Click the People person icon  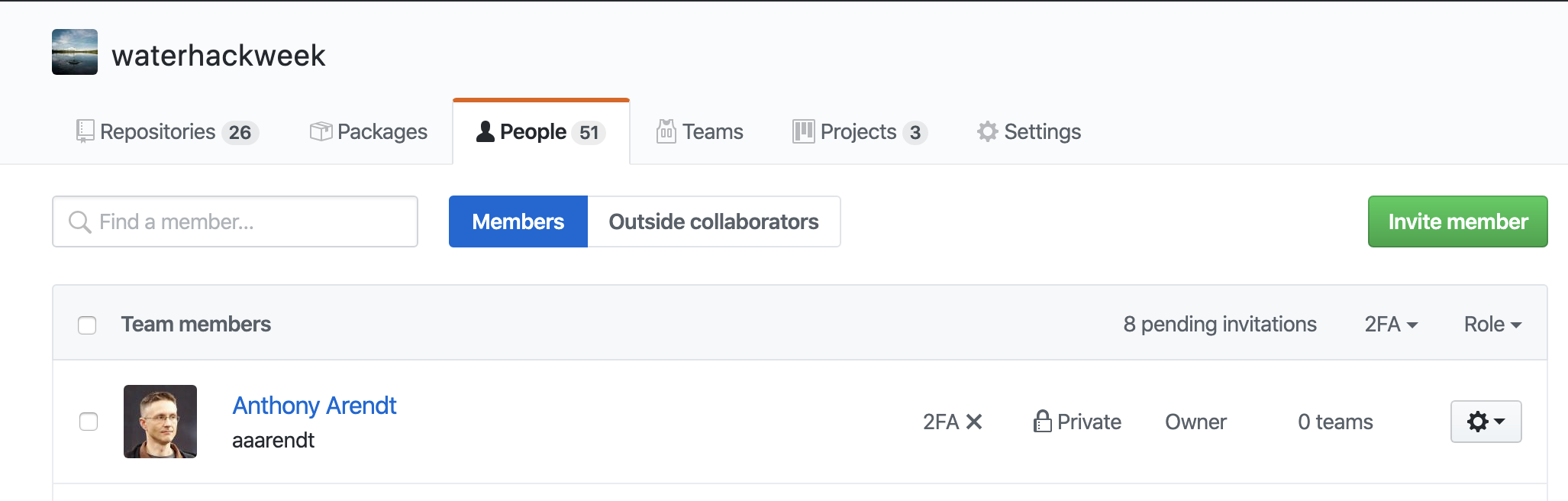[484, 131]
